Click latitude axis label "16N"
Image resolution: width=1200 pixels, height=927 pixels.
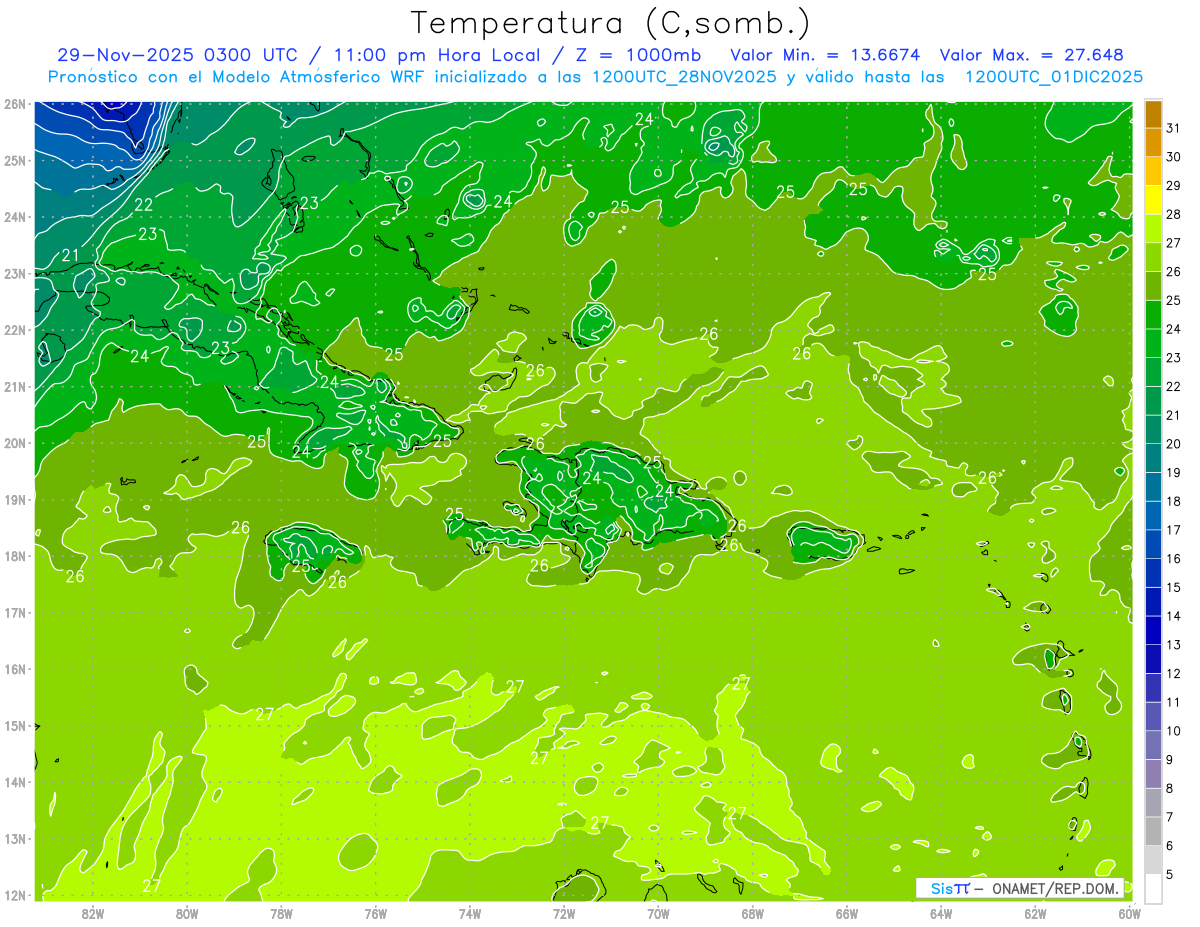coord(14,669)
